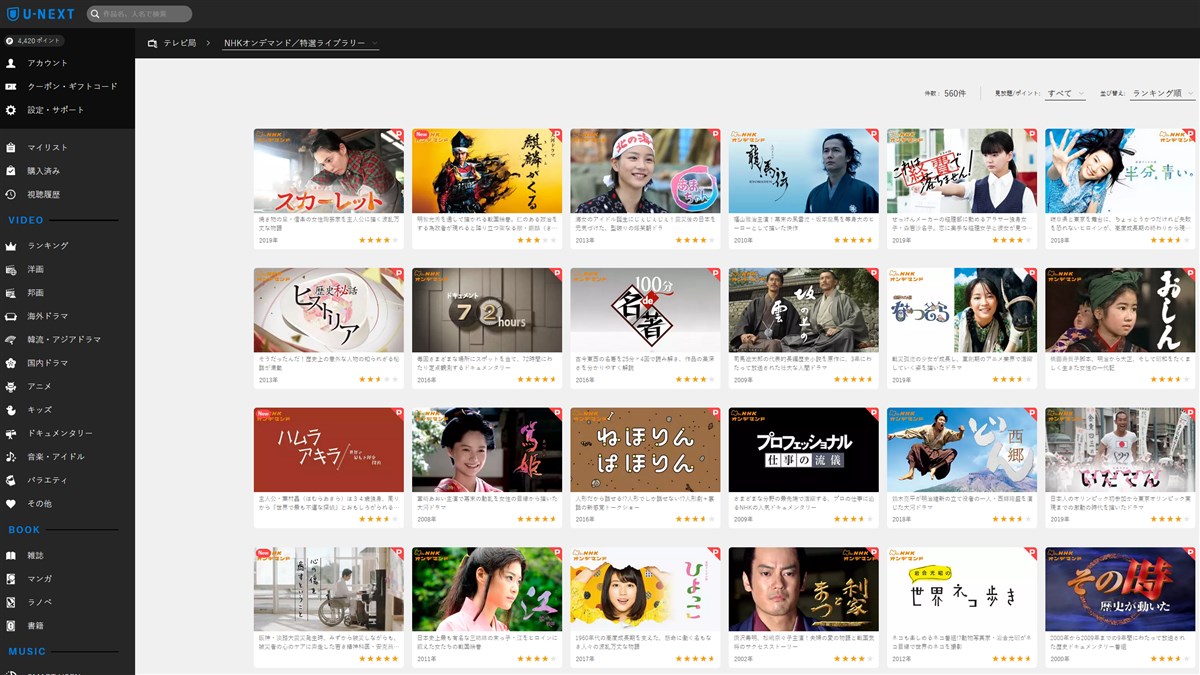The width and height of the screenshot is (1200, 675).
Task: Open the 並び替え sort dropdown ランキング順
Action: [x=1162, y=93]
